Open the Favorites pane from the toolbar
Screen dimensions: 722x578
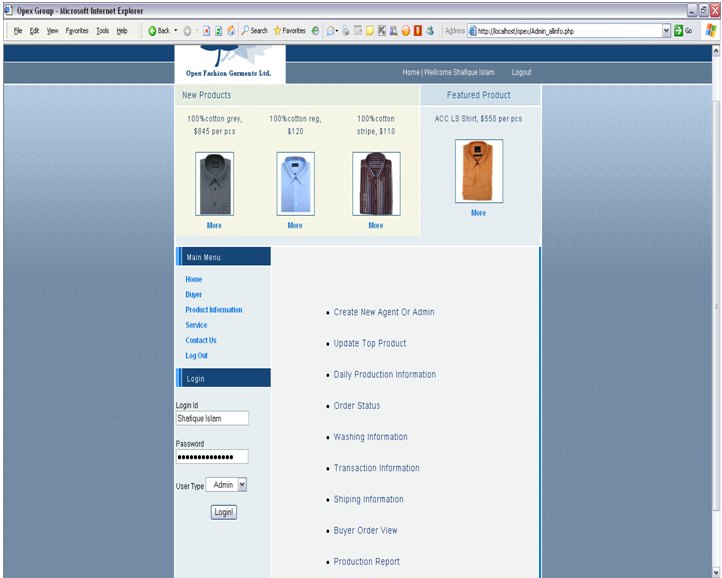(x=290, y=31)
